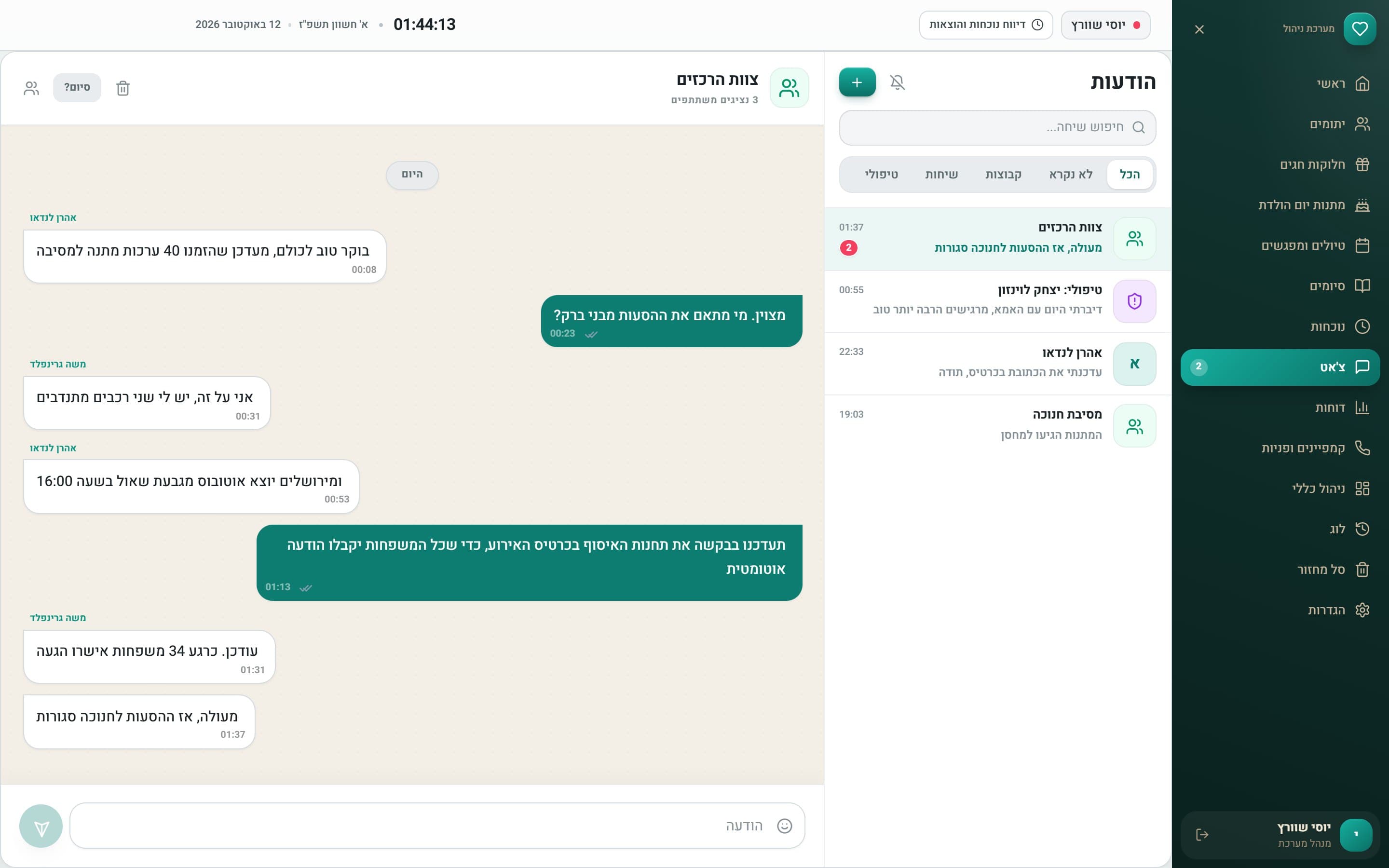Send message with paper plane button
1389x868 pixels.
point(41,826)
